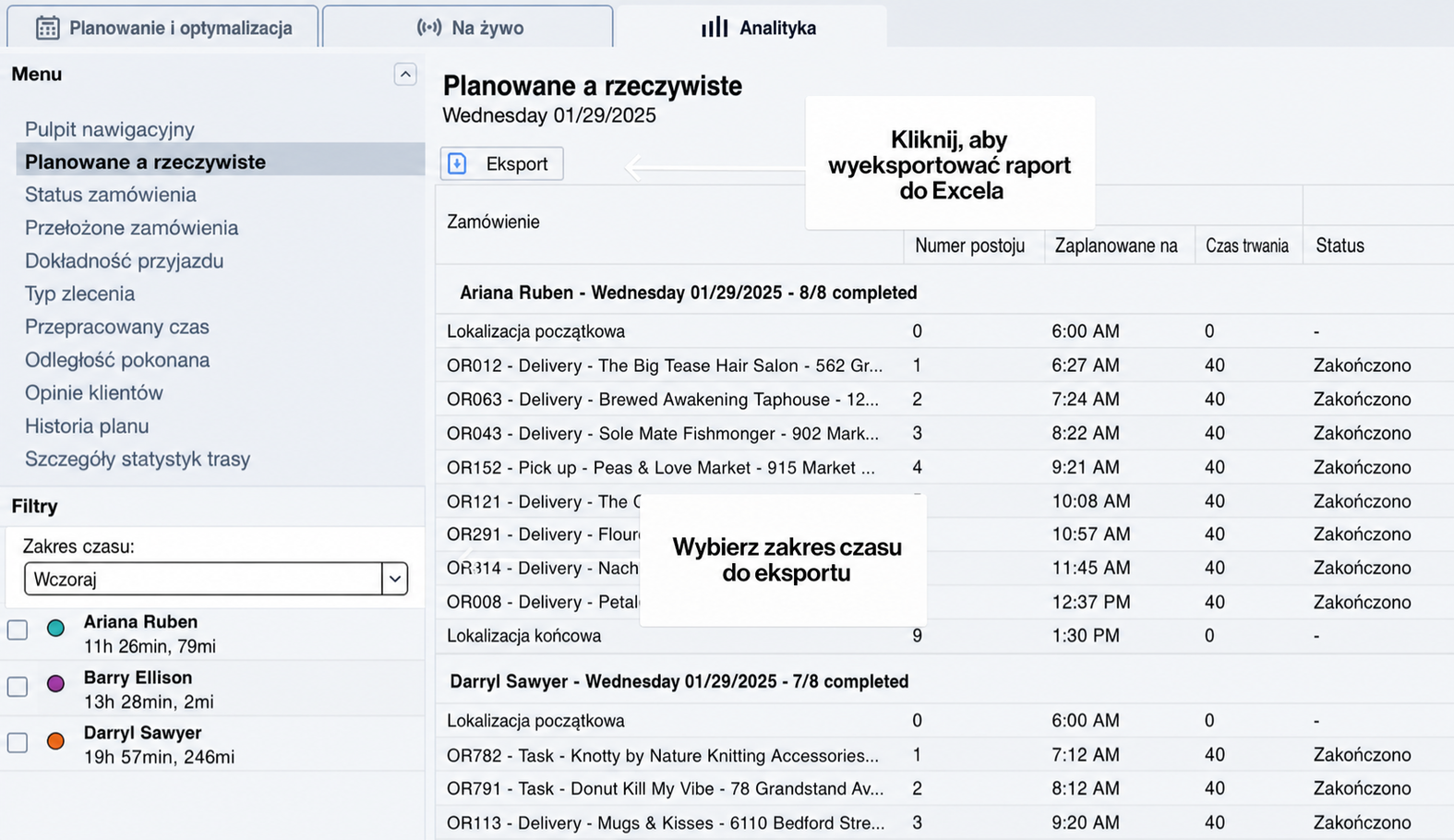Image resolution: width=1454 pixels, height=840 pixels.
Task: Click Ariana Ruben 11h 26min, 79mi stats
Action: click(x=150, y=646)
